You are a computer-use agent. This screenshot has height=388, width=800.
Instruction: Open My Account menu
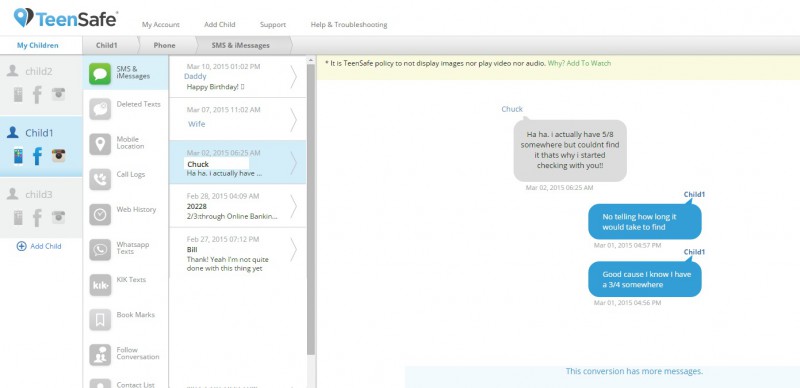161,25
